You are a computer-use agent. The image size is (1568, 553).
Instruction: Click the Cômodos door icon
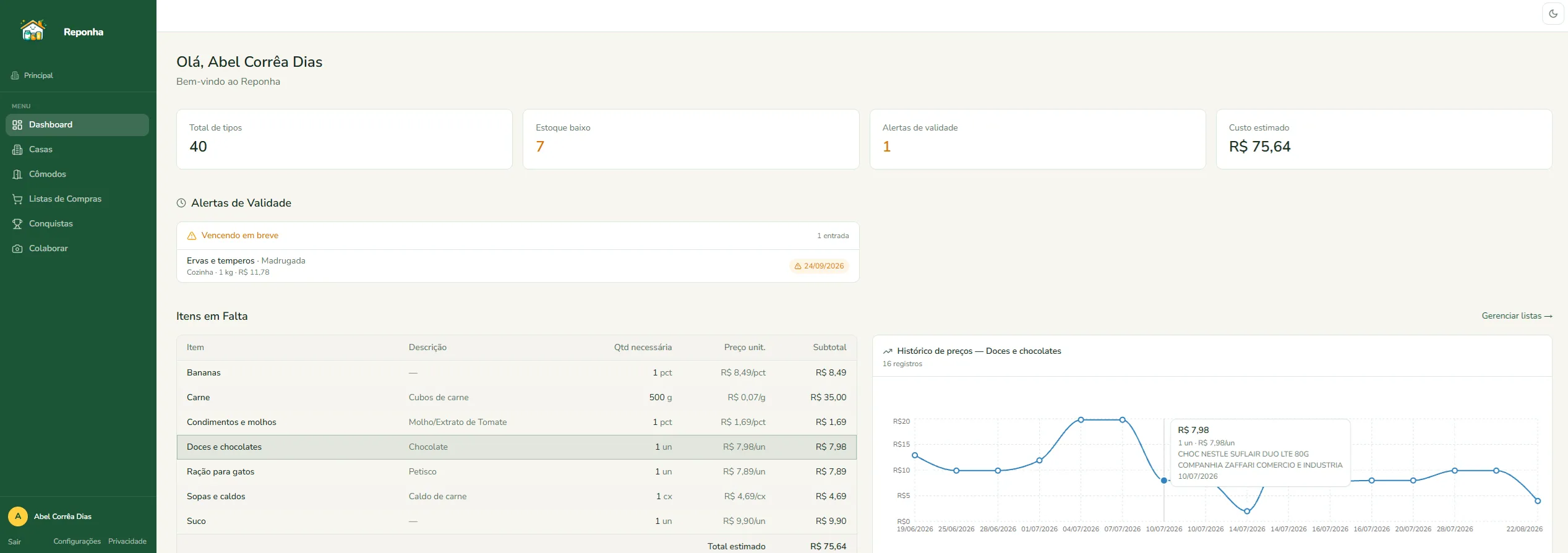17,174
